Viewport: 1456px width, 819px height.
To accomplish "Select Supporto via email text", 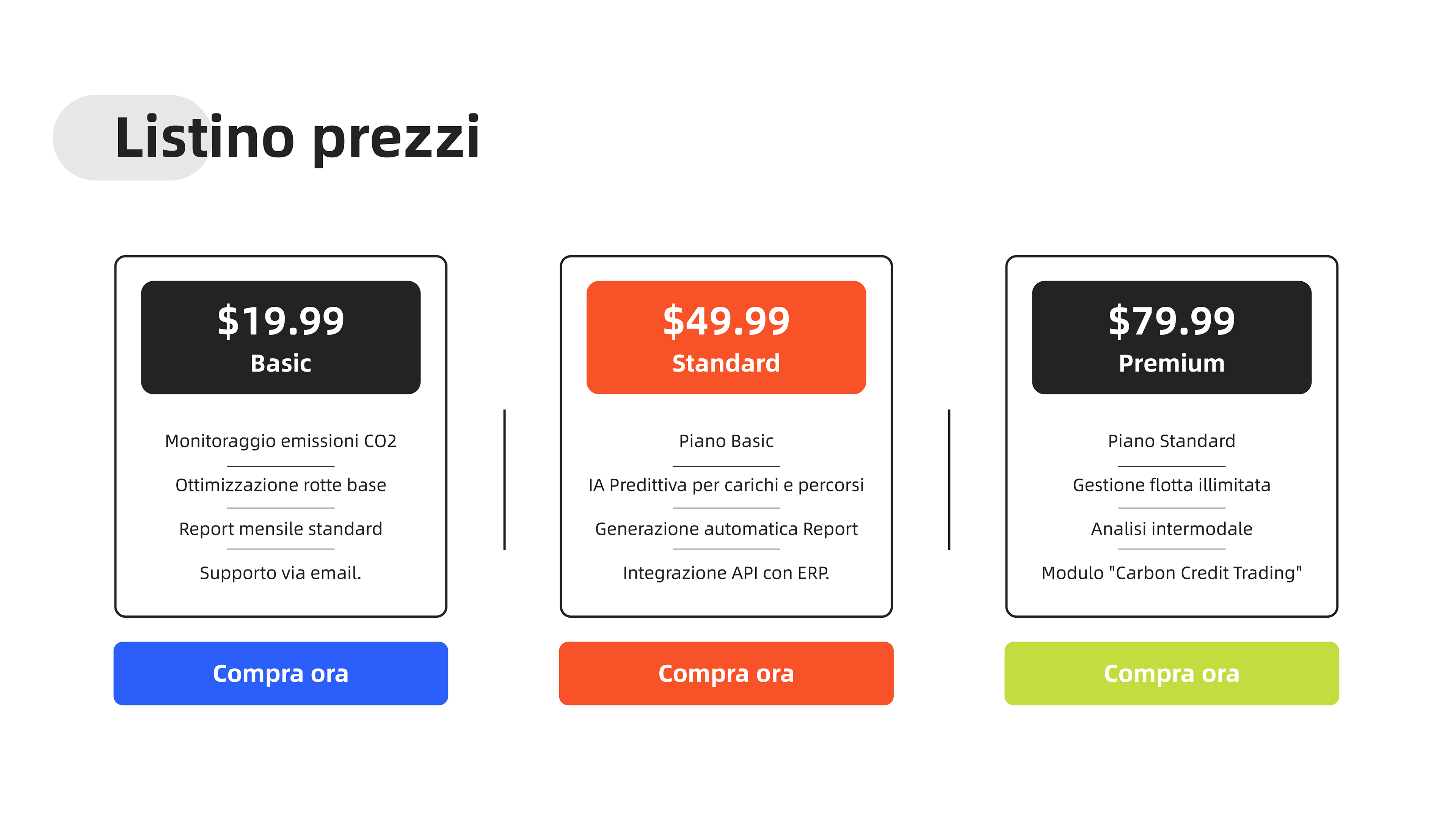I will coord(280,573).
